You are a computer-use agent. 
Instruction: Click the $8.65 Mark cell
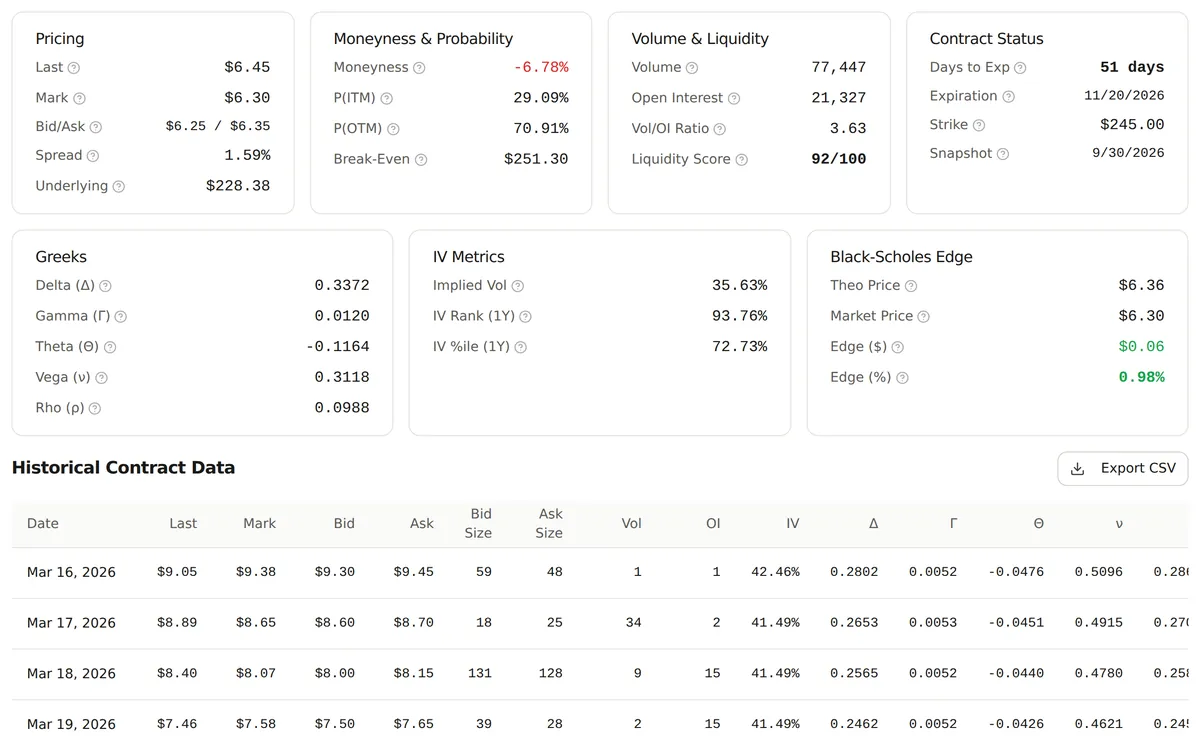[x=256, y=623]
